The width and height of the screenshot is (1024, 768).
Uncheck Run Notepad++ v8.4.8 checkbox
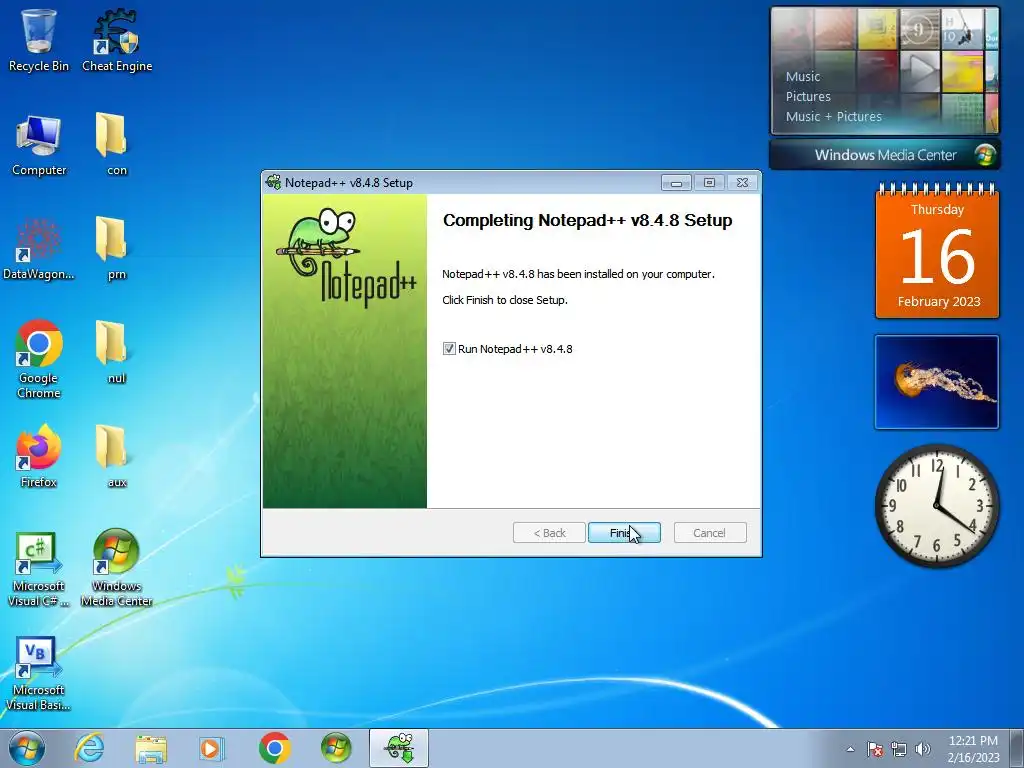coord(449,349)
